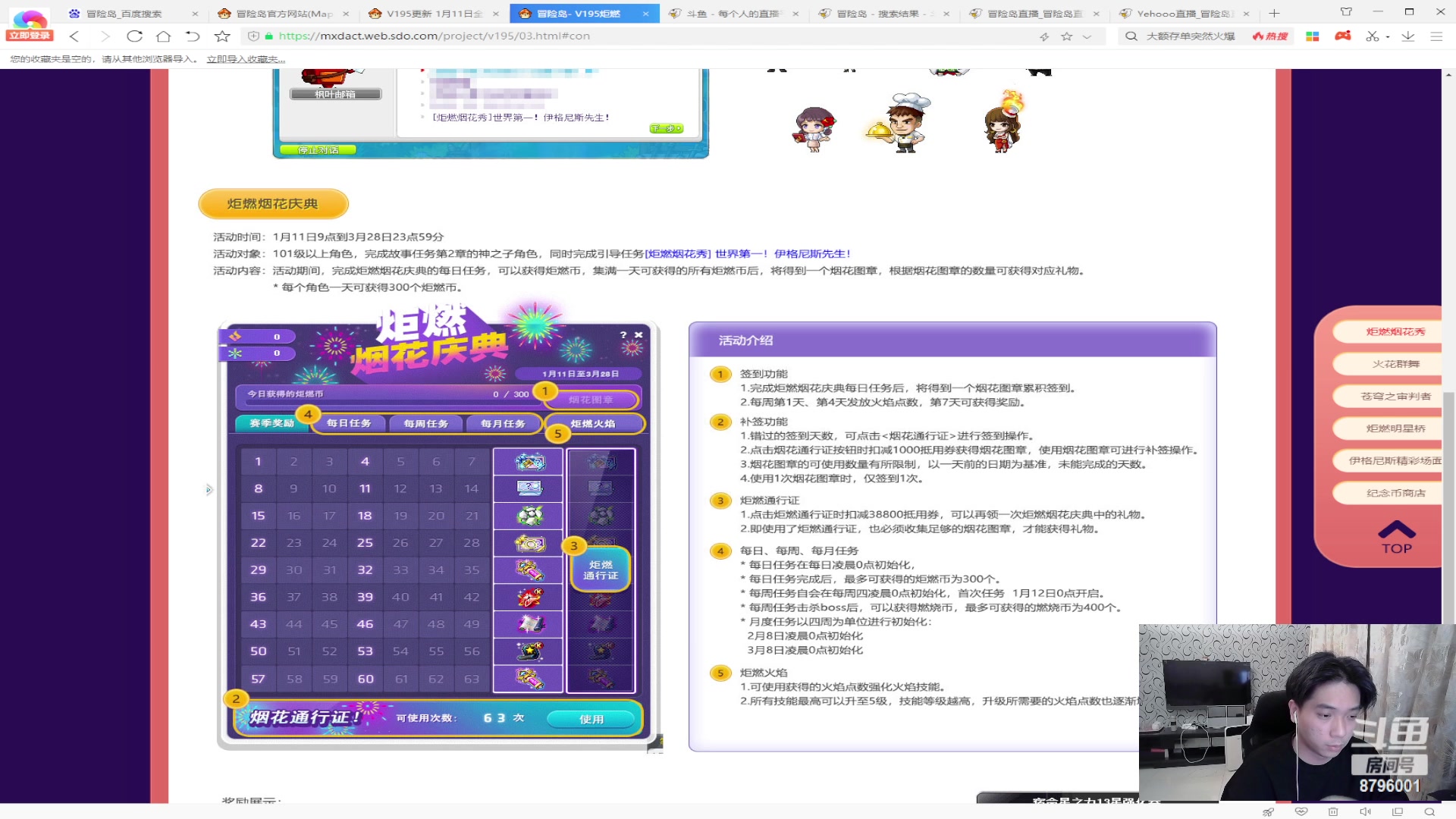Screen dimensions: 1456x819
Task: Toggle the lightning speed mode icon
Action: (1044, 36)
